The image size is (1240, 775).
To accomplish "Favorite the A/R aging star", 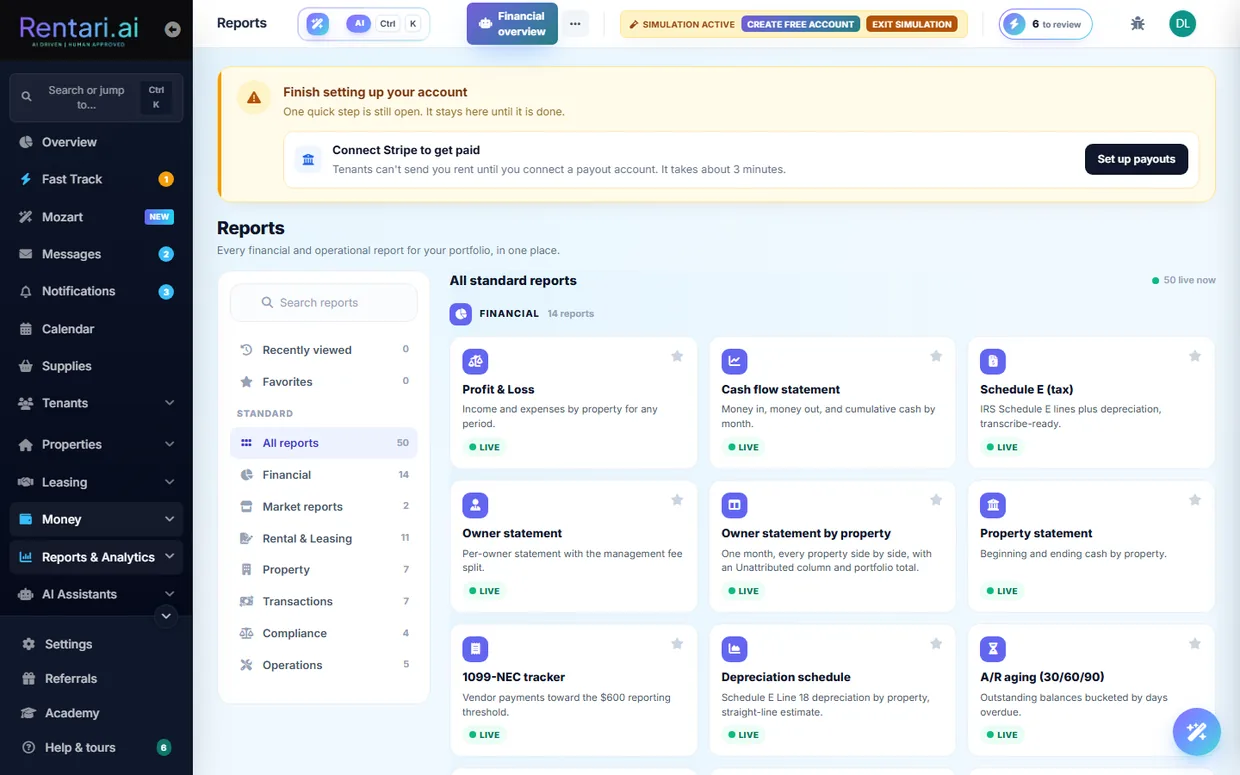I will (1195, 644).
